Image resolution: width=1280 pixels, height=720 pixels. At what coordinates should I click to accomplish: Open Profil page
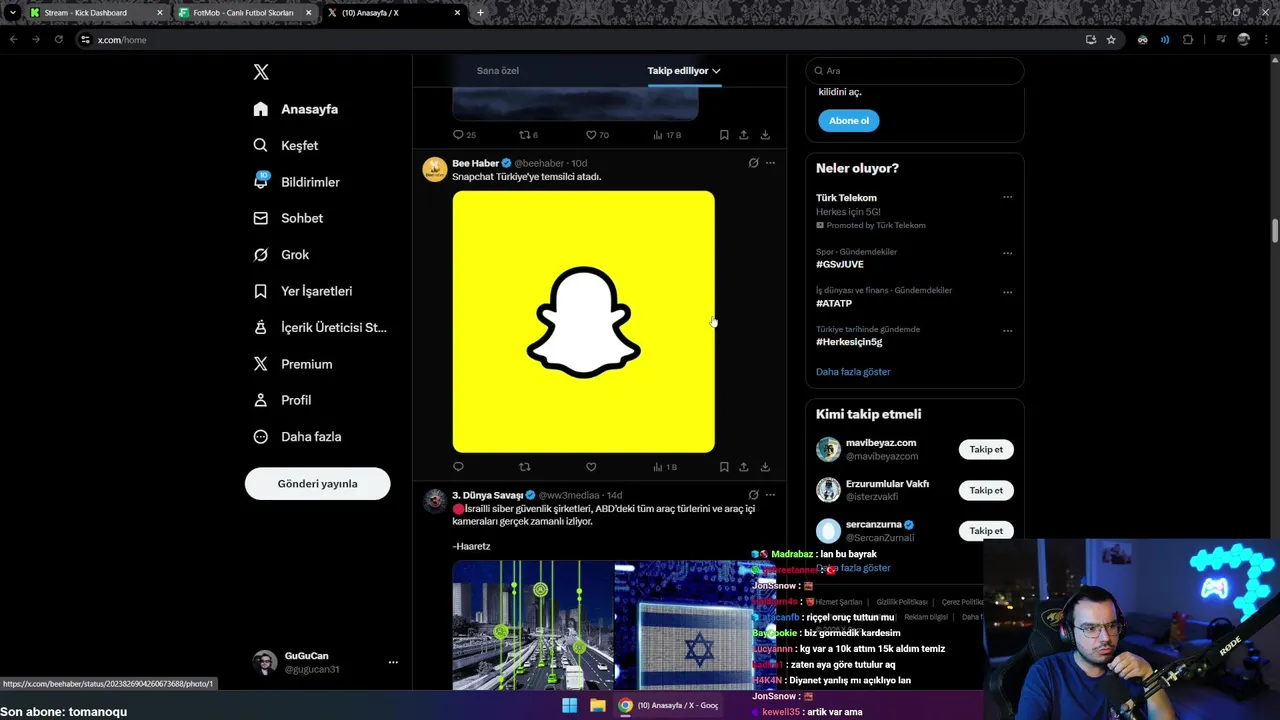[282, 400]
